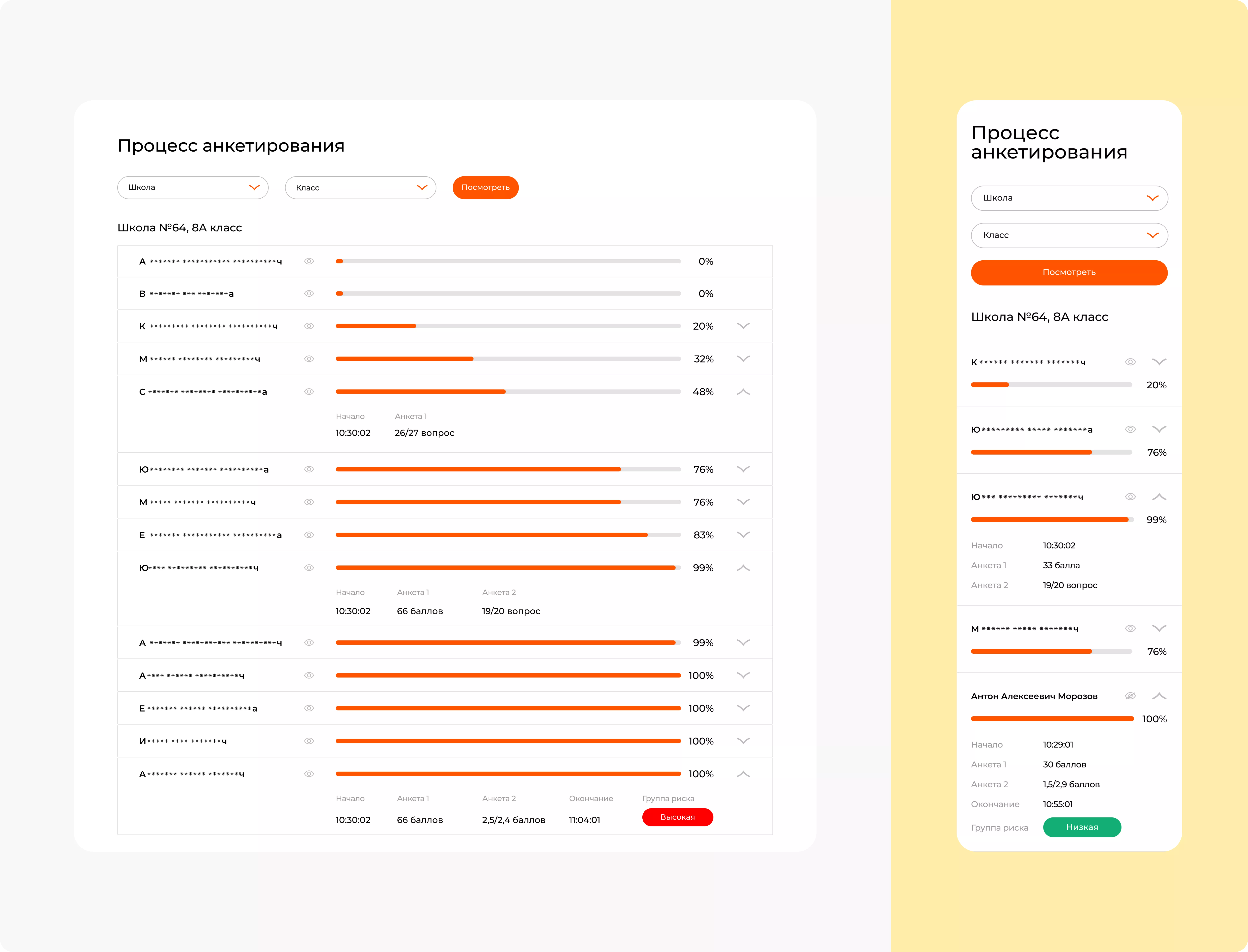Viewport: 1248px width, 952px height.
Task: Click eye icon in mobile 20% row
Action: (x=1130, y=361)
